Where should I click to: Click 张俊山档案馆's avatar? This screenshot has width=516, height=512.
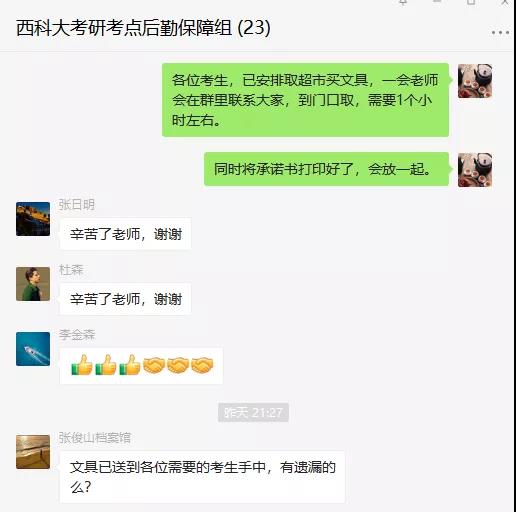click(x=33, y=452)
